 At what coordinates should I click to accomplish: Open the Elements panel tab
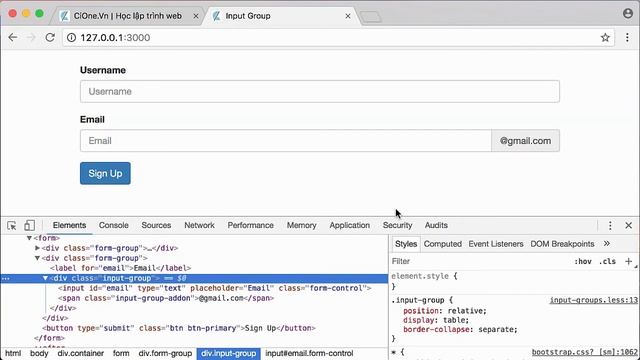click(69, 225)
